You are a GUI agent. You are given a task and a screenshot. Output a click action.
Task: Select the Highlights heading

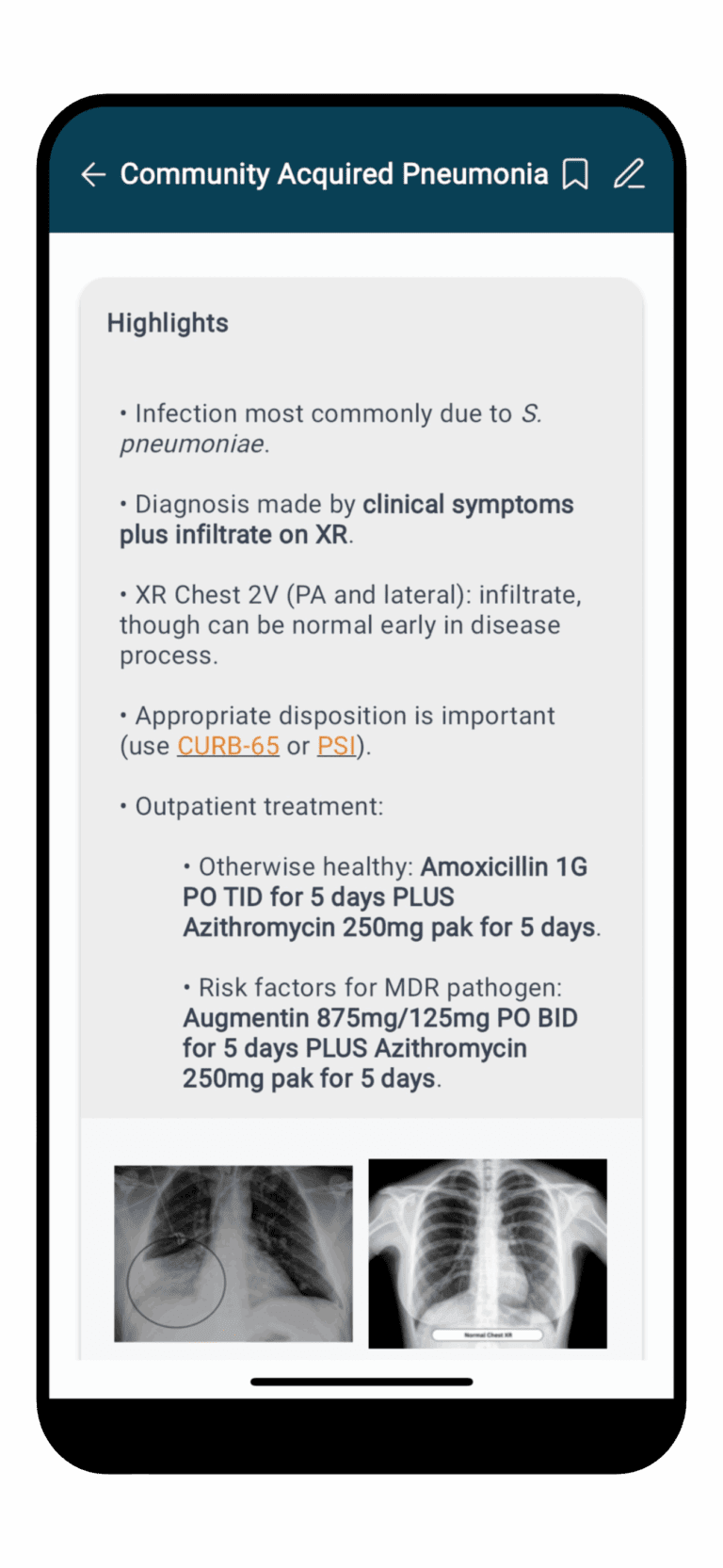coord(168,323)
